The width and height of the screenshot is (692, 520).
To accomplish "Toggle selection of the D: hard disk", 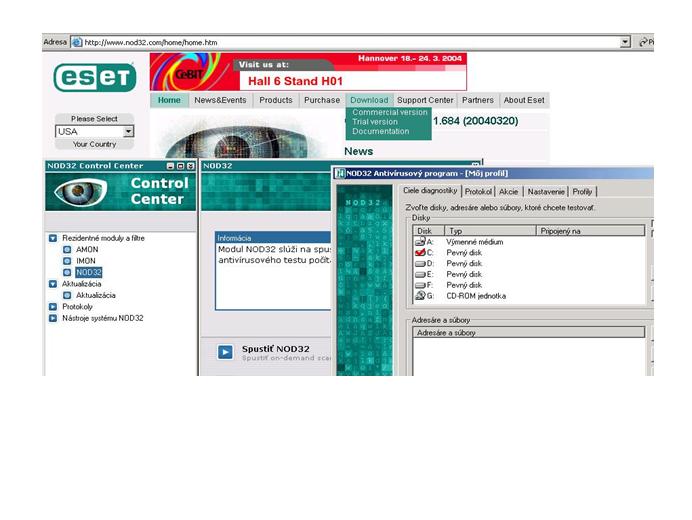I will coord(420,264).
